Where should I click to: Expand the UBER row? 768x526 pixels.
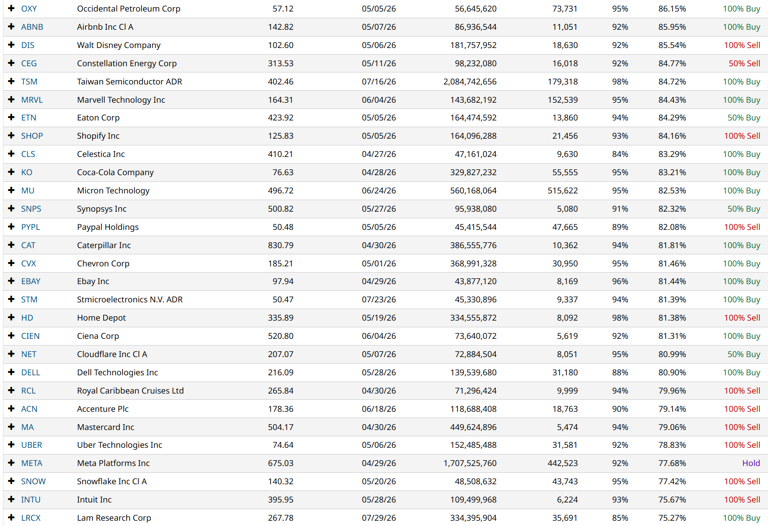[x=11, y=445]
